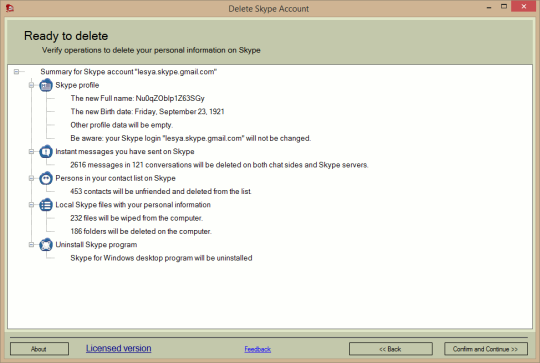Select "The new Birth date: Friday, September 23, 1921"
This screenshot has width=540, height=363.
click(x=147, y=112)
